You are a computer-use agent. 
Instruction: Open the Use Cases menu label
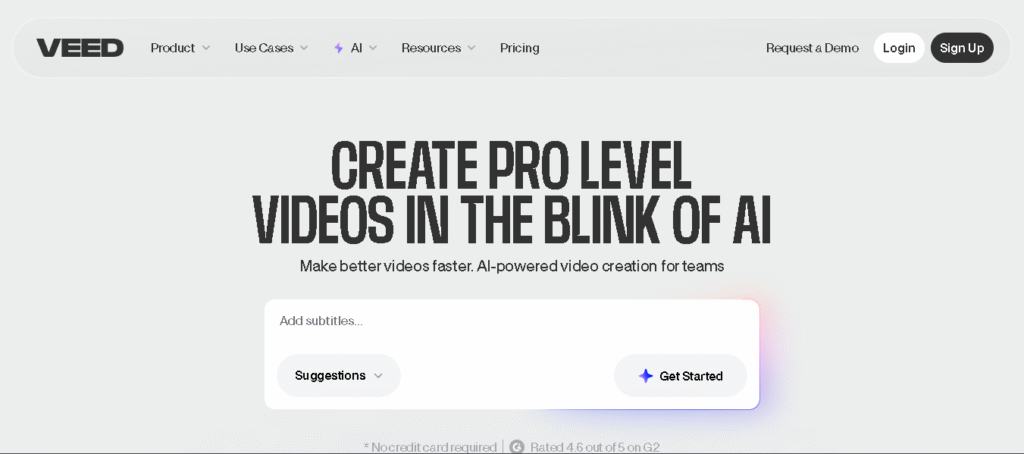tap(264, 48)
